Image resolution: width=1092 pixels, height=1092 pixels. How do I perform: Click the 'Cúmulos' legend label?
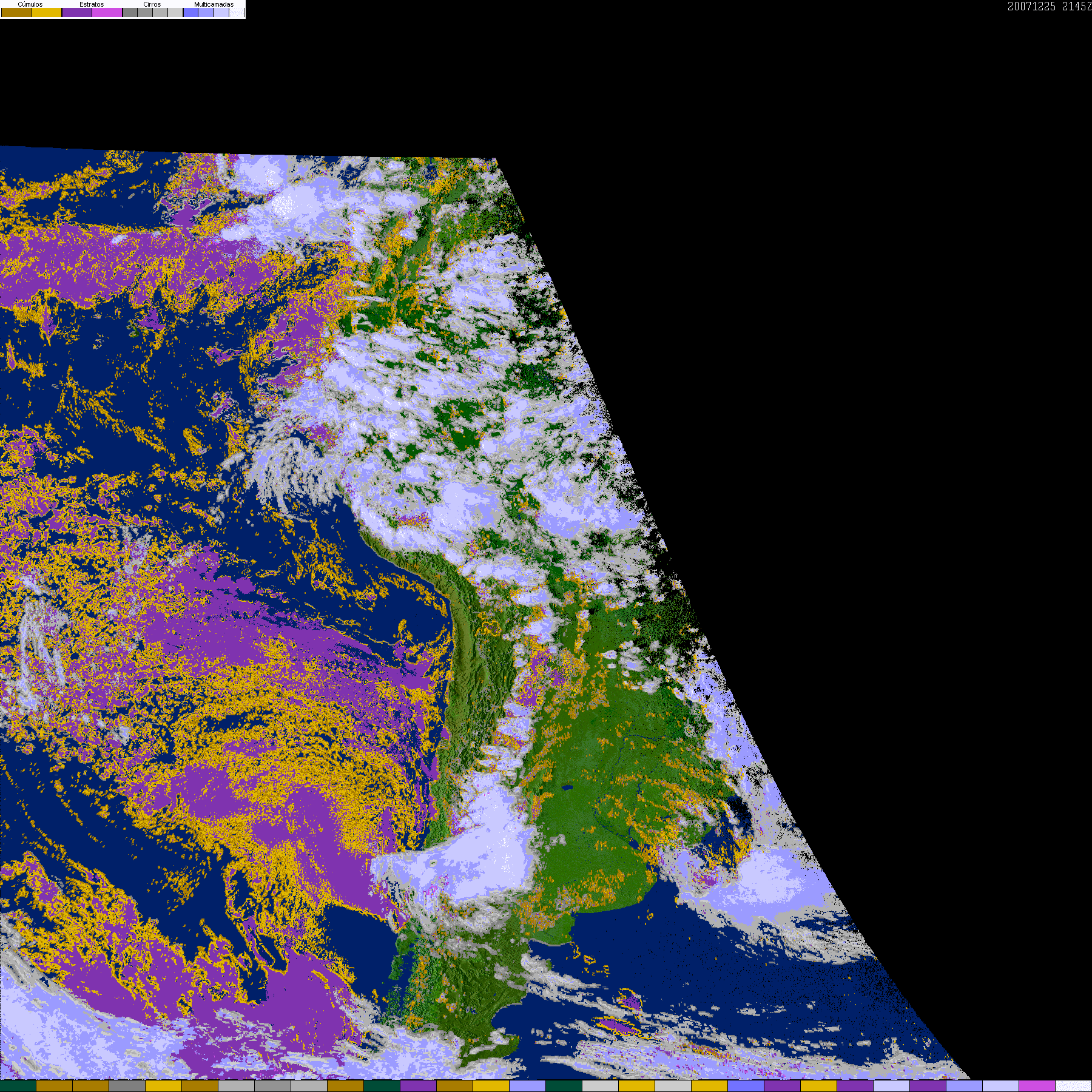pos(30,4)
